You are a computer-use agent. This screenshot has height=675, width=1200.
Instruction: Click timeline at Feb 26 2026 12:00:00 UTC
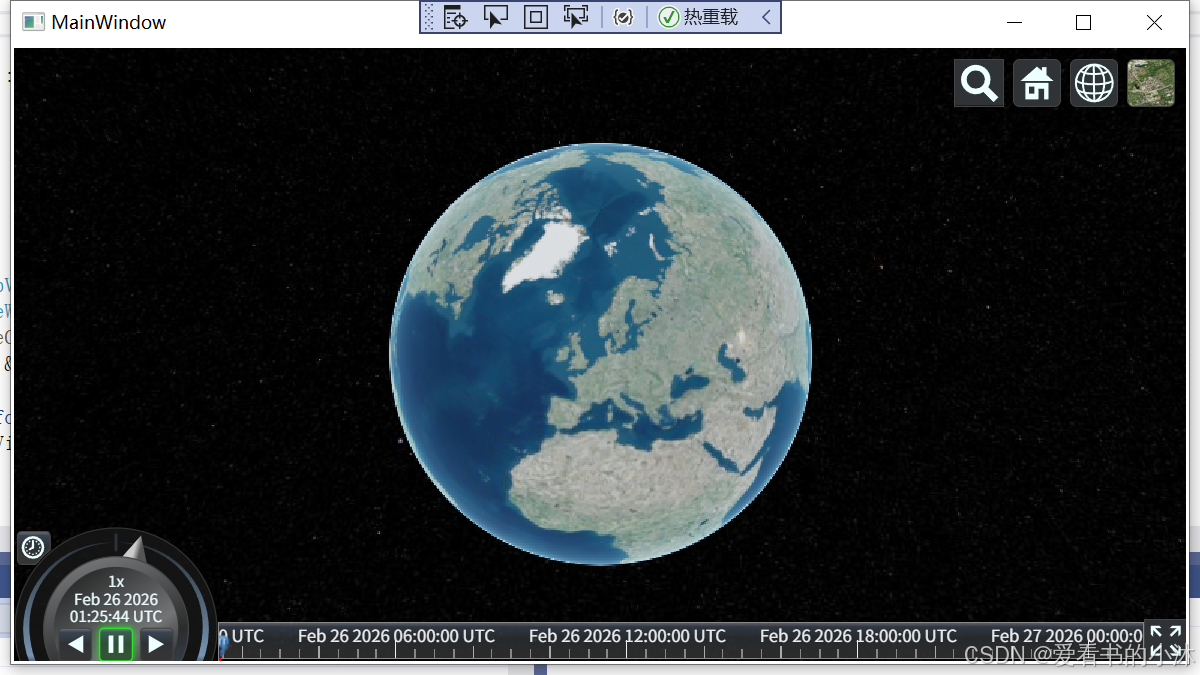[627, 636]
